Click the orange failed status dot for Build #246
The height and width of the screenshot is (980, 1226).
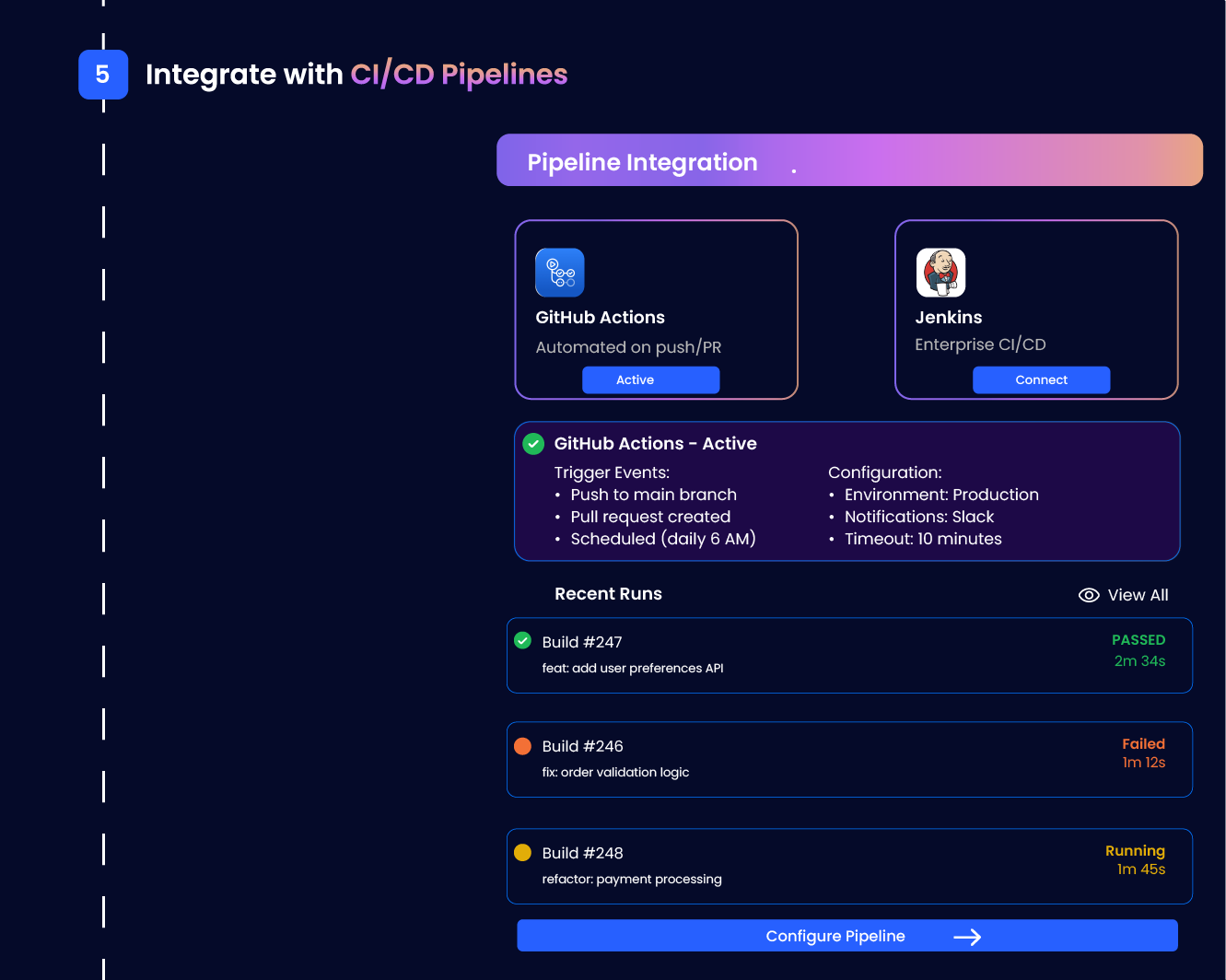tap(522, 746)
